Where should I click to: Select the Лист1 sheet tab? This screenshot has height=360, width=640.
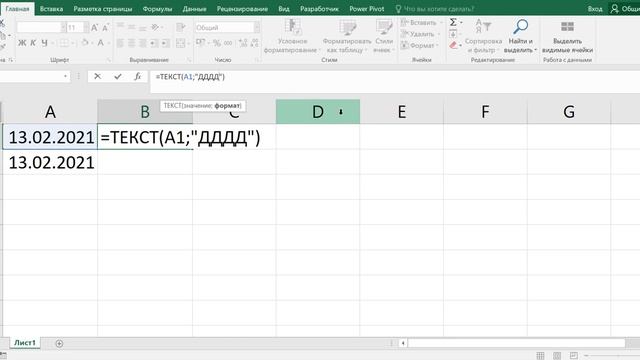[x=25, y=343]
